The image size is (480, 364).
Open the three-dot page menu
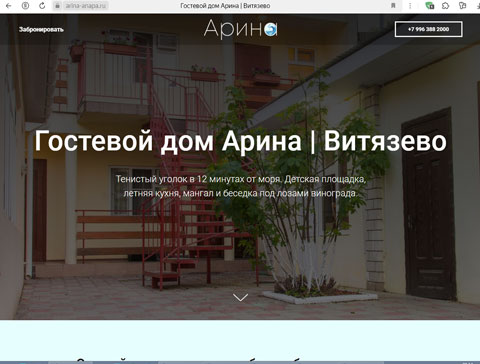[410, 6]
